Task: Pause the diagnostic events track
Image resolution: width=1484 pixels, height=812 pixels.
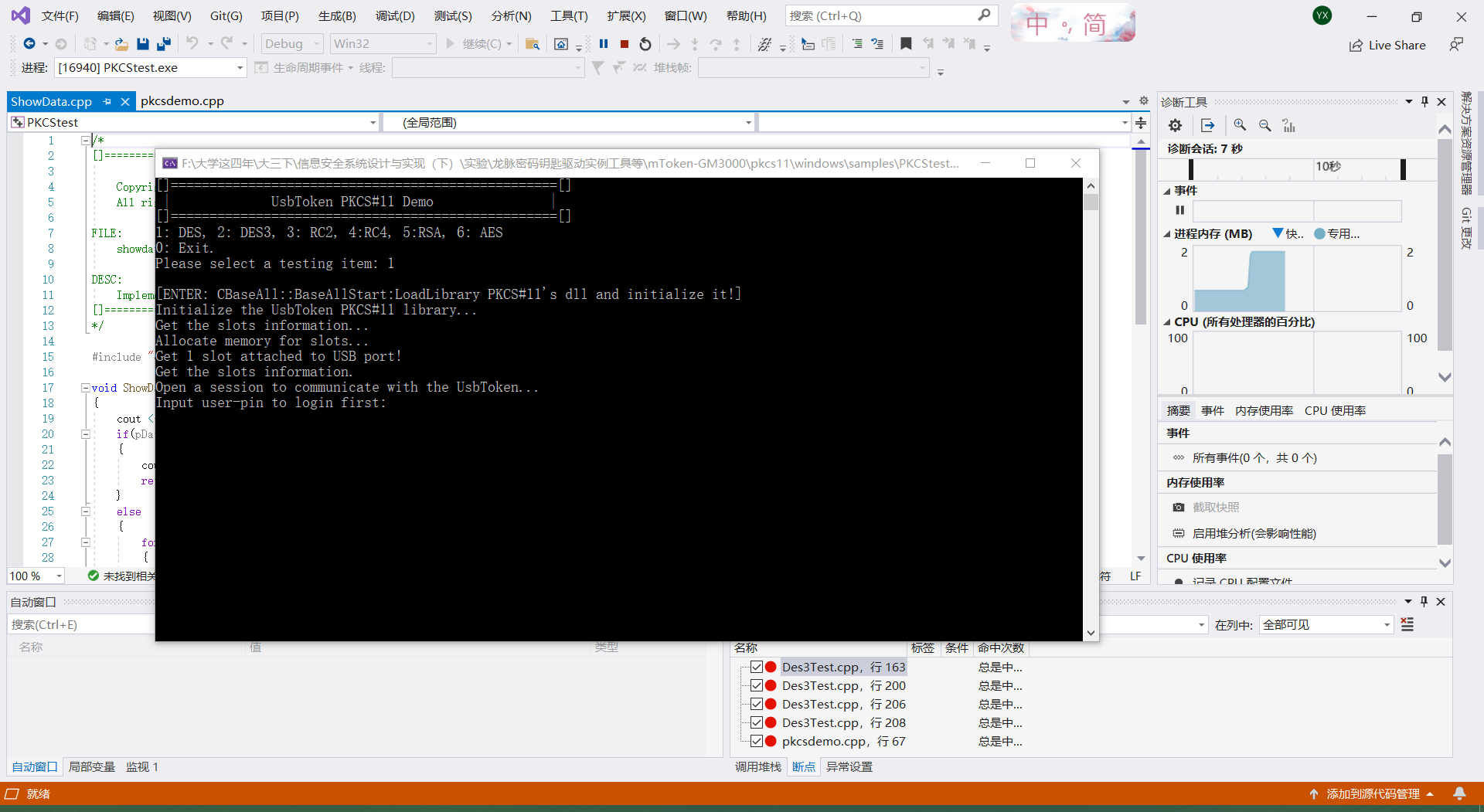Action: 1179,210
